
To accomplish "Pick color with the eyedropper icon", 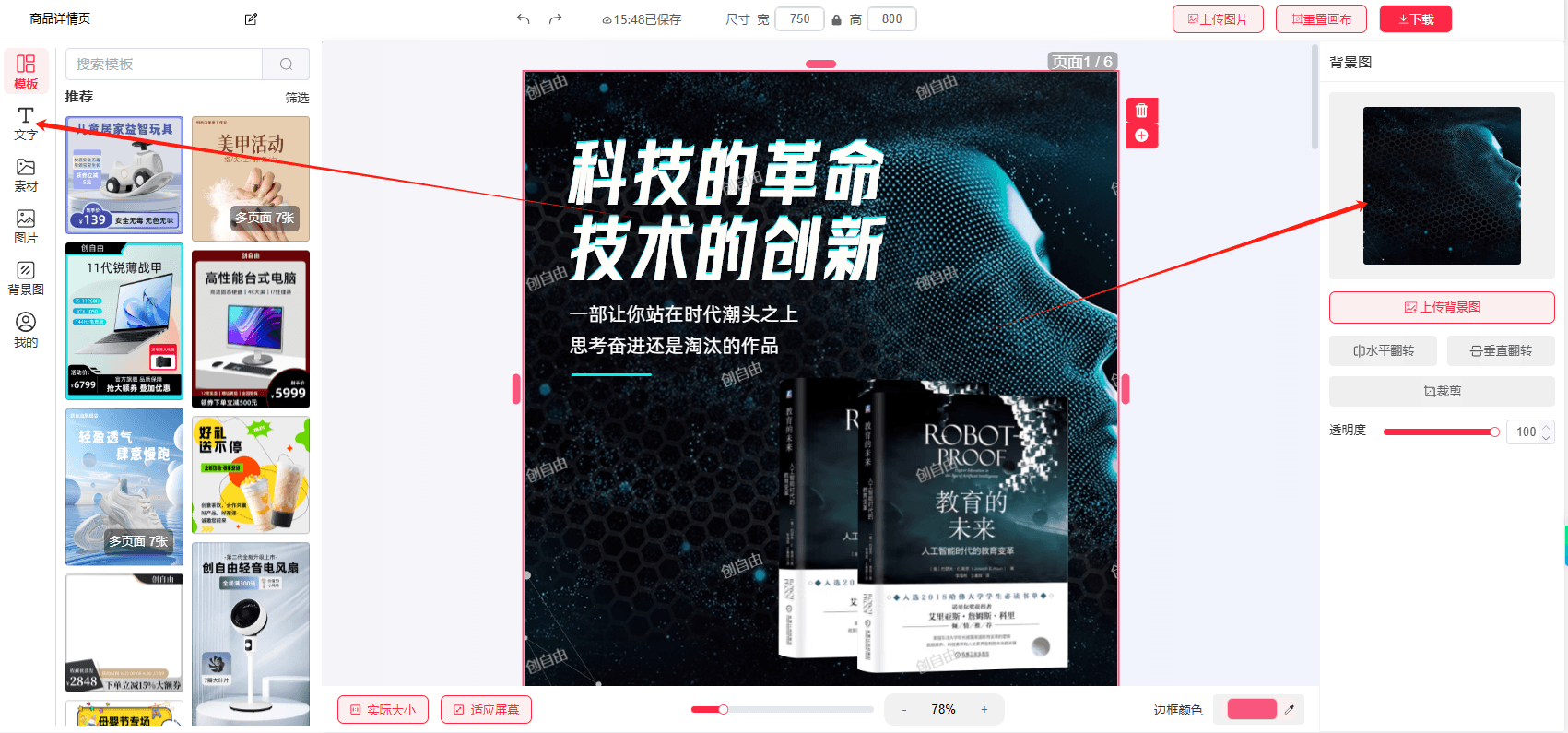I will pos(1290,709).
